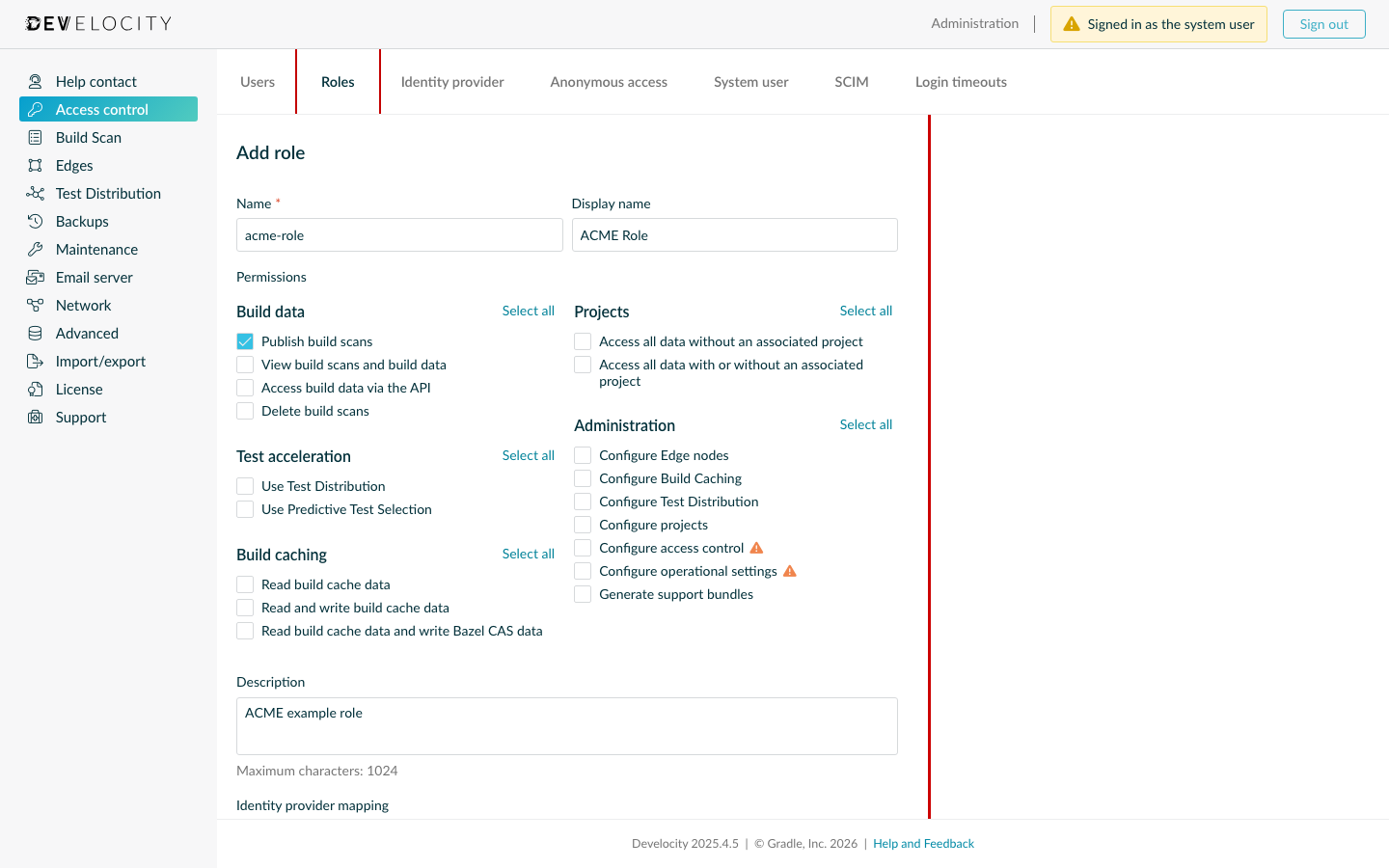The height and width of the screenshot is (868, 1389).
Task: Open Test Distribution from the sidebar
Action: pos(35,193)
